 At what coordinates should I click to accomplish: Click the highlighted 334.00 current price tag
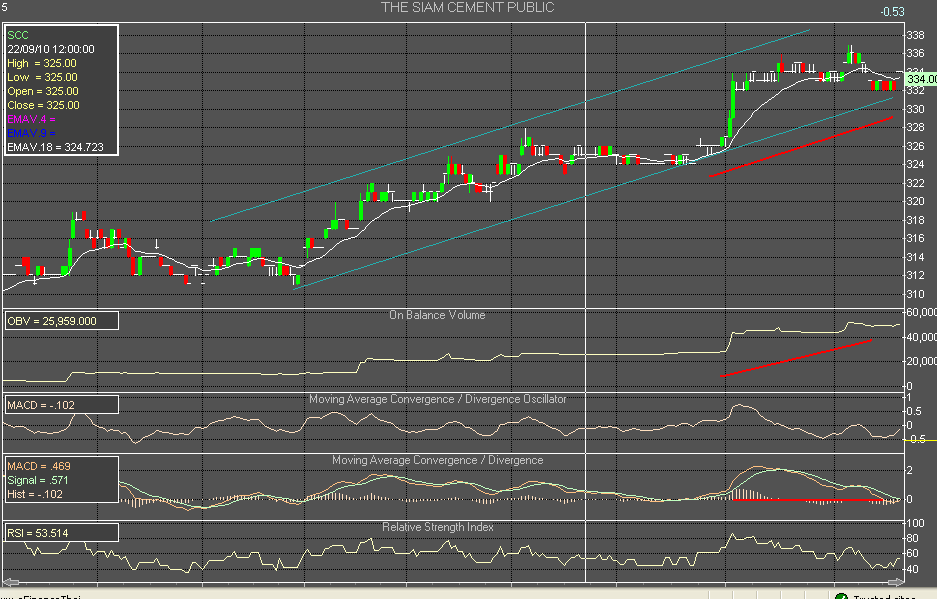921,79
